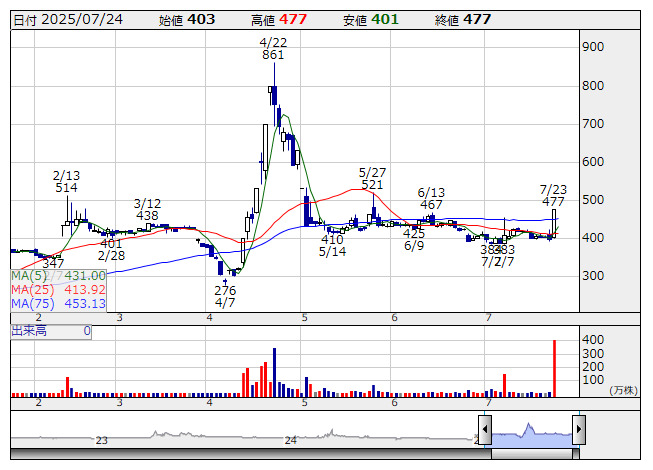
Task: Click the 出来高 volume label box
Action: point(51,332)
